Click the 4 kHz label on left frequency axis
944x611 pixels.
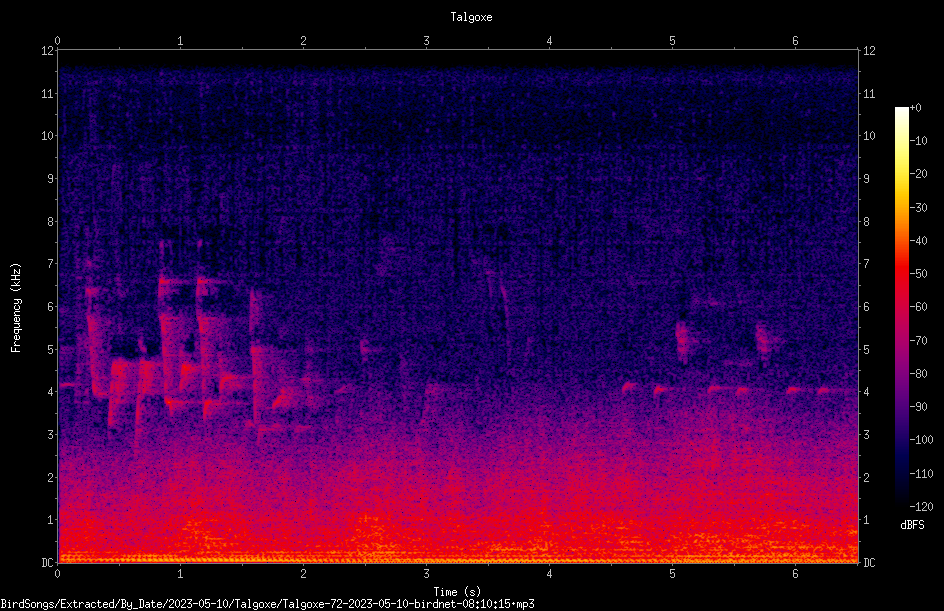(x=51, y=392)
